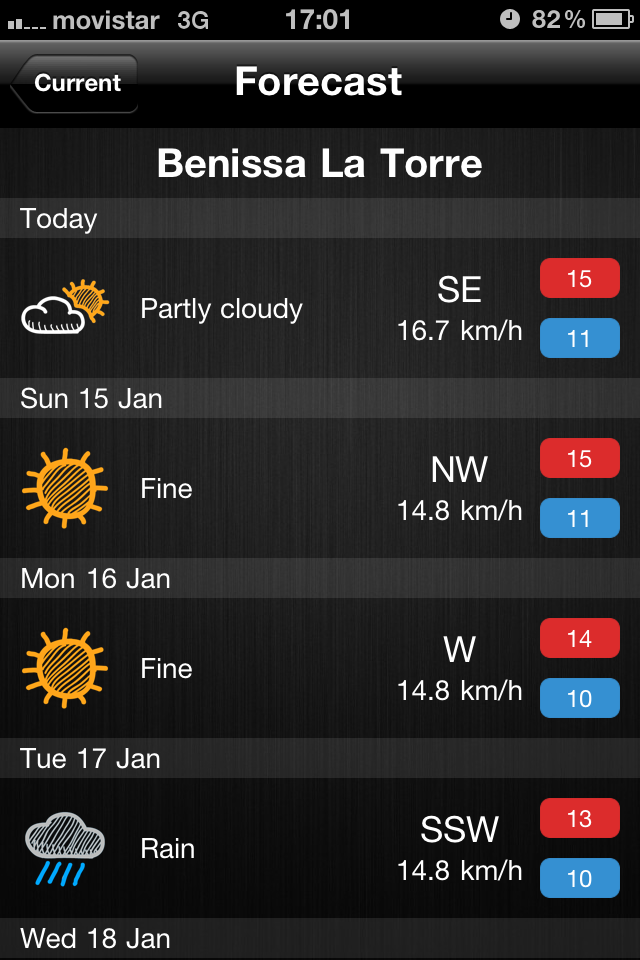Tap the SSW wind reading for Tuesday

pyautogui.click(x=460, y=849)
